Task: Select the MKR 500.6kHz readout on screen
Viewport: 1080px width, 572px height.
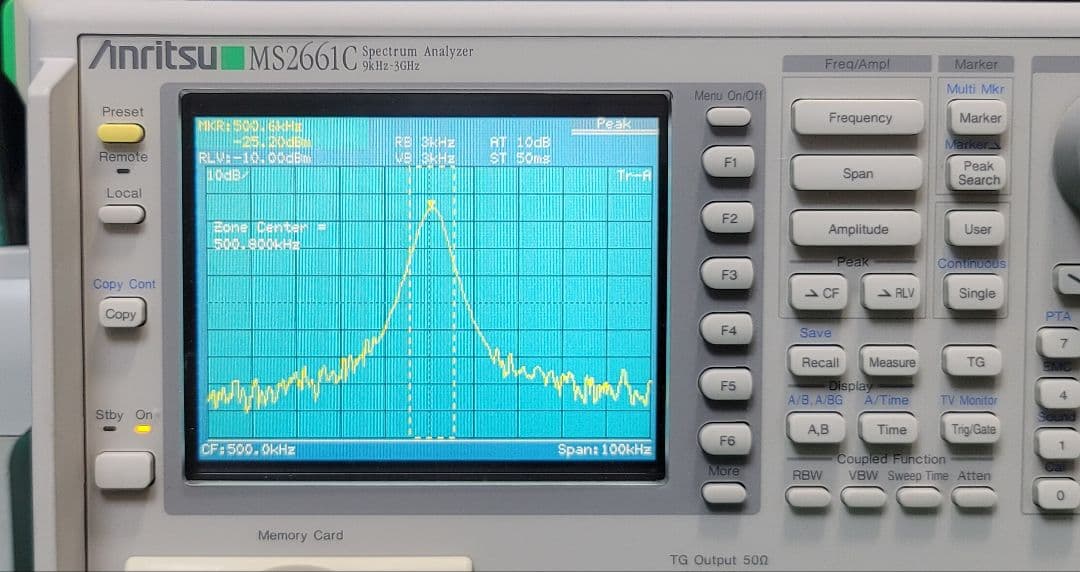Action: coord(250,126)
